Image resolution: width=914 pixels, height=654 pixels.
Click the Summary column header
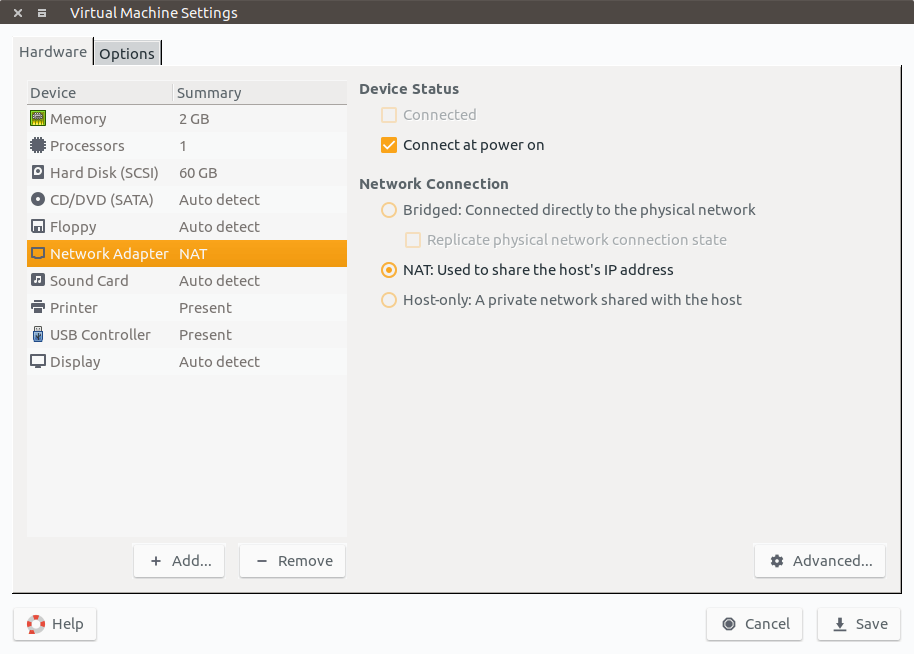pyautogui.click(x=209, y=93)
